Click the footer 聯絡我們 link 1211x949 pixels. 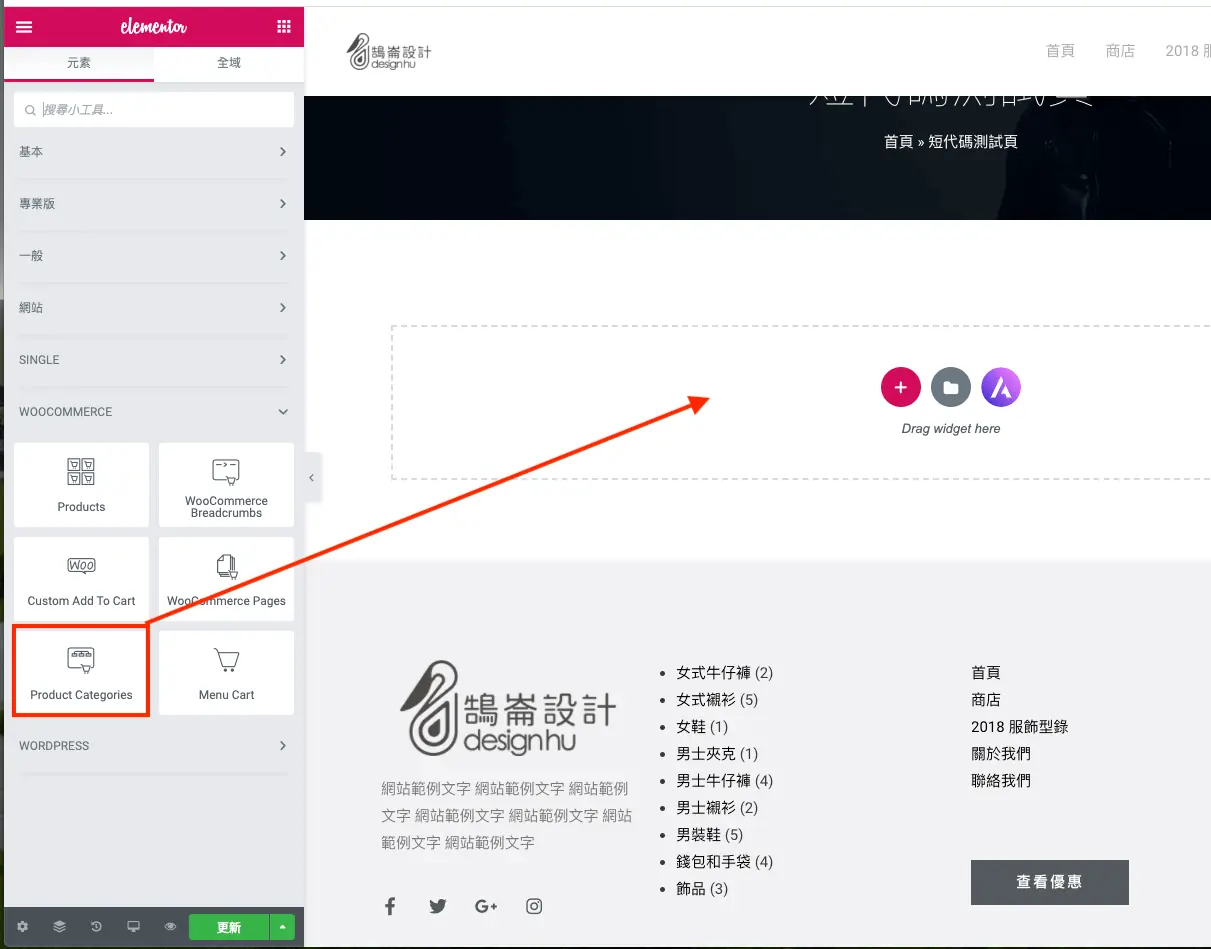point(1001,781)
